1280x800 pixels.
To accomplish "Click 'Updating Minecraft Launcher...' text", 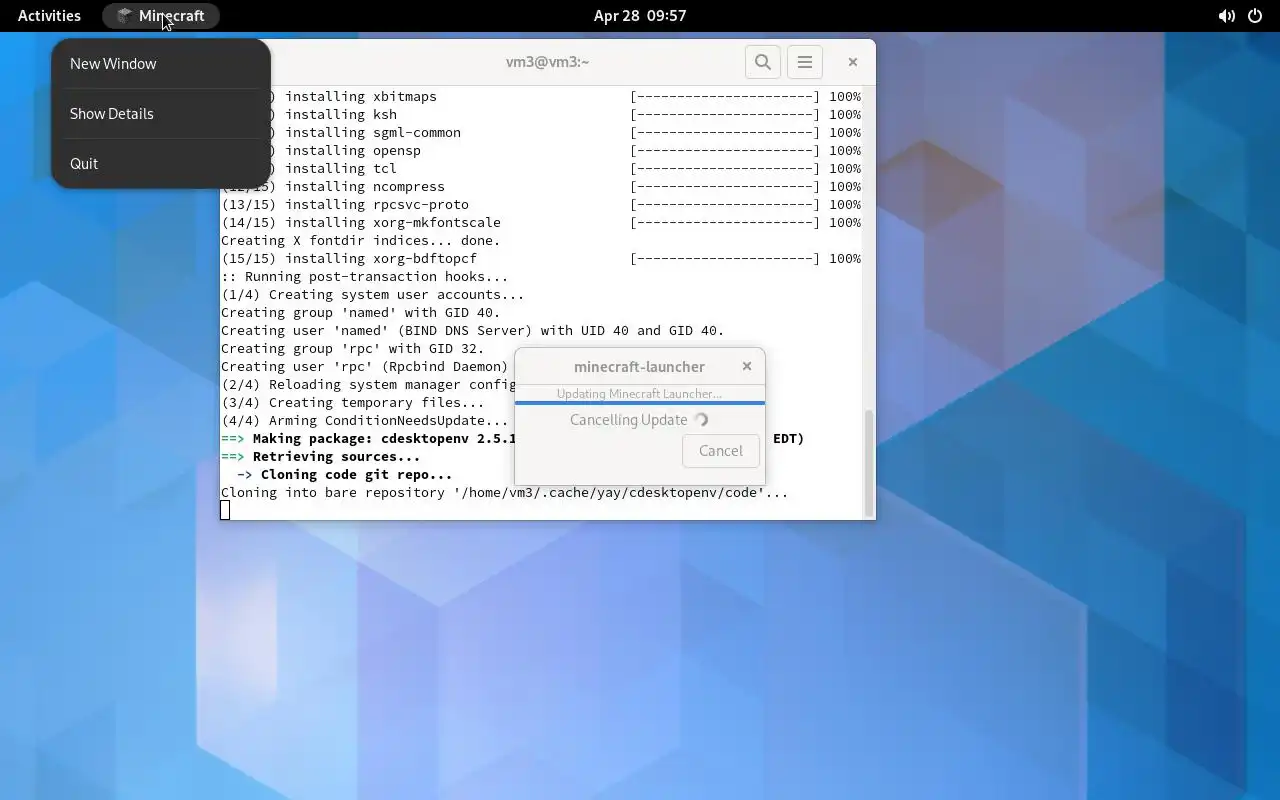I will click(639, 393).
